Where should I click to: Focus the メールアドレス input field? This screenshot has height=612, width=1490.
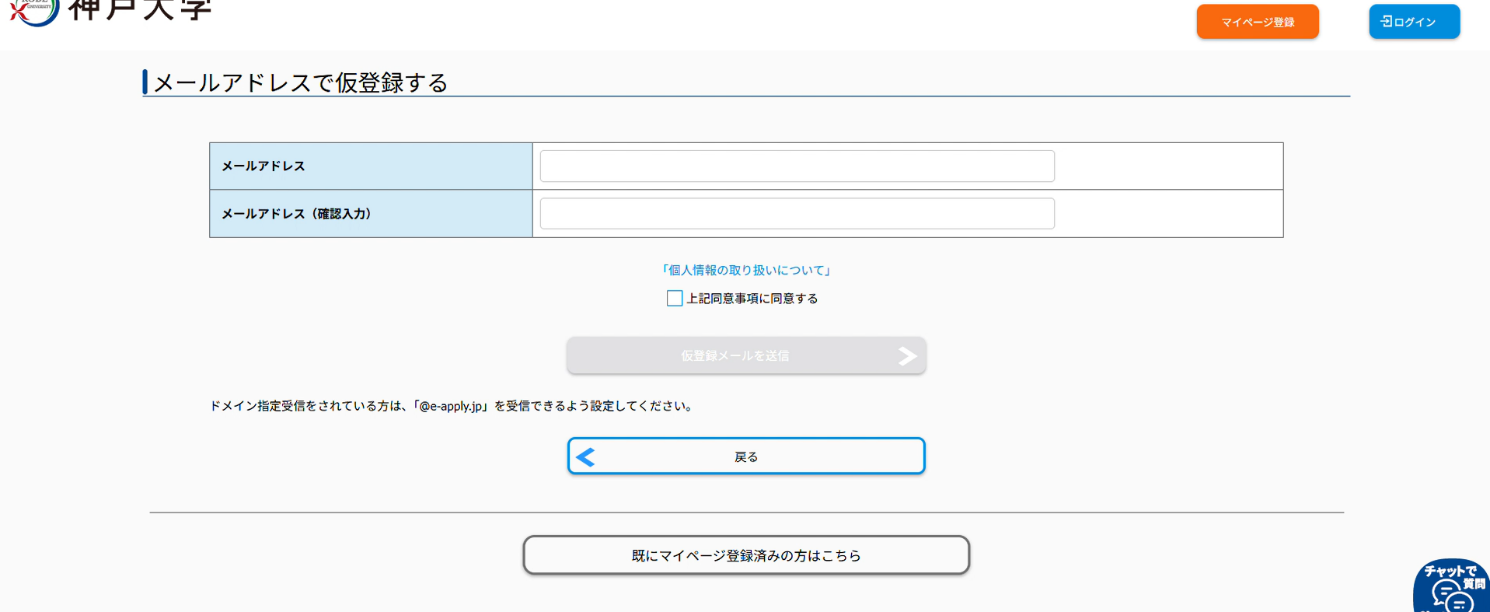796,166
